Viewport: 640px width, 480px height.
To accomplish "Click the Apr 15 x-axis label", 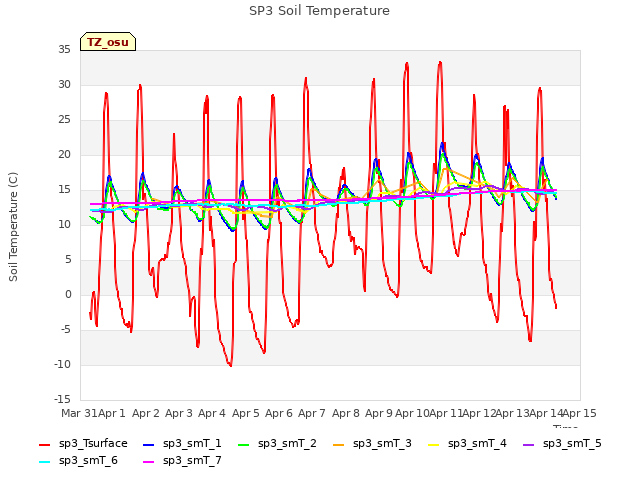I will [579, 413].
